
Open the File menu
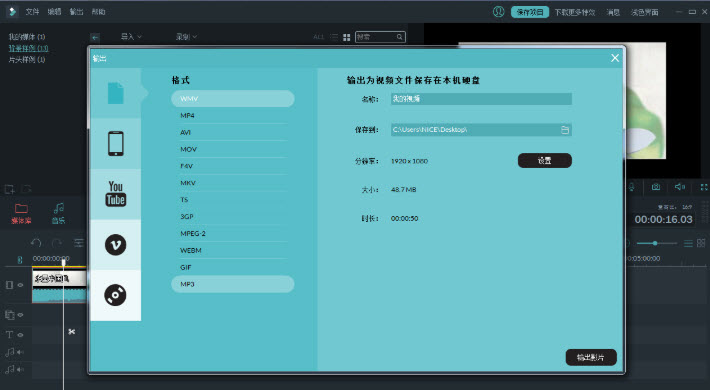click(32, 12)
